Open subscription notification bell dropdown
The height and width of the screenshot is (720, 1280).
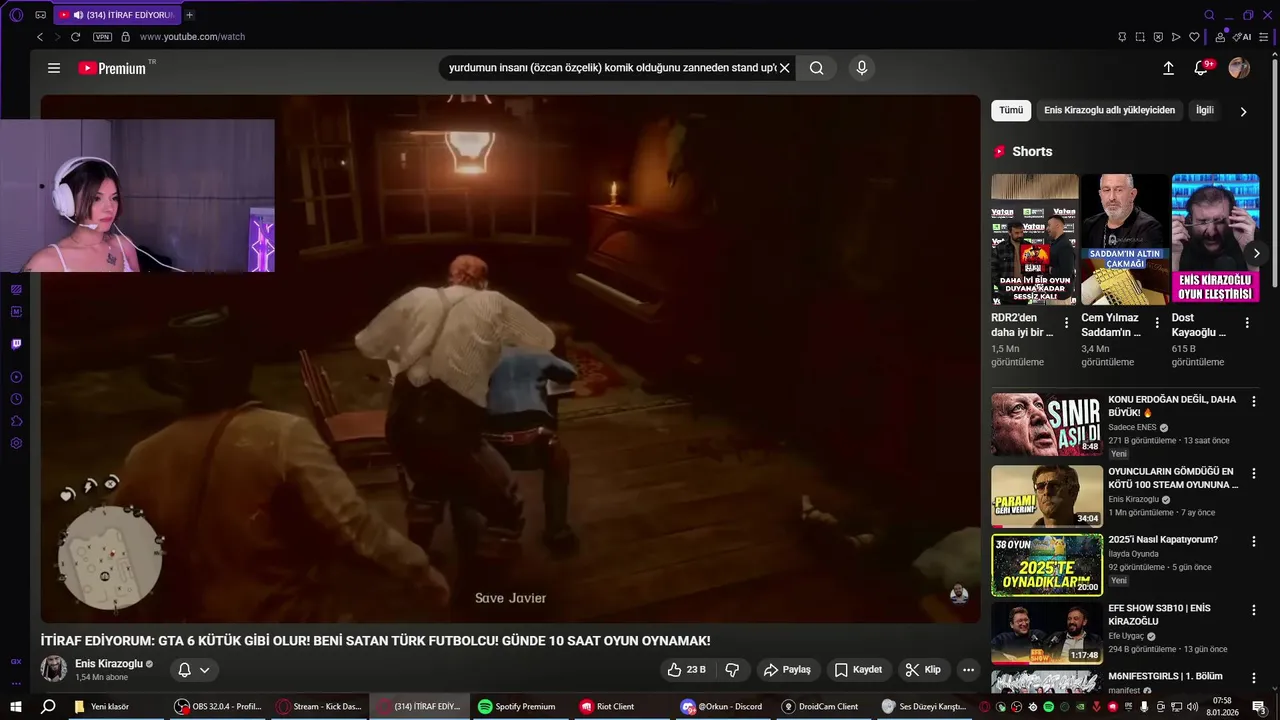click(194, 670)
